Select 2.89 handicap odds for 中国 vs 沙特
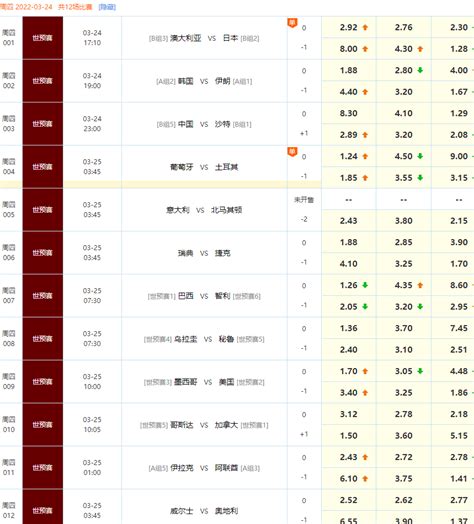 point(349,135)
